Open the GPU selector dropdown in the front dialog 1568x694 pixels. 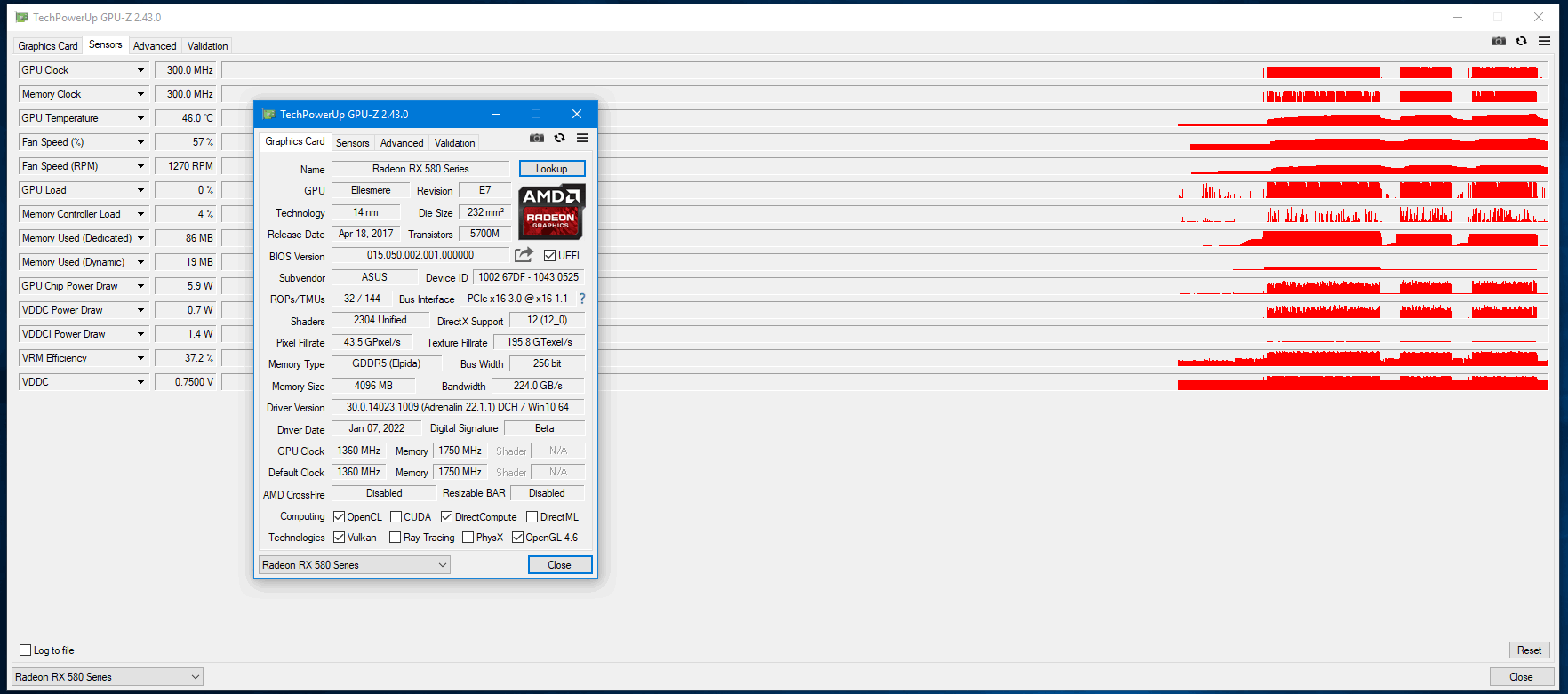(354, 564)
